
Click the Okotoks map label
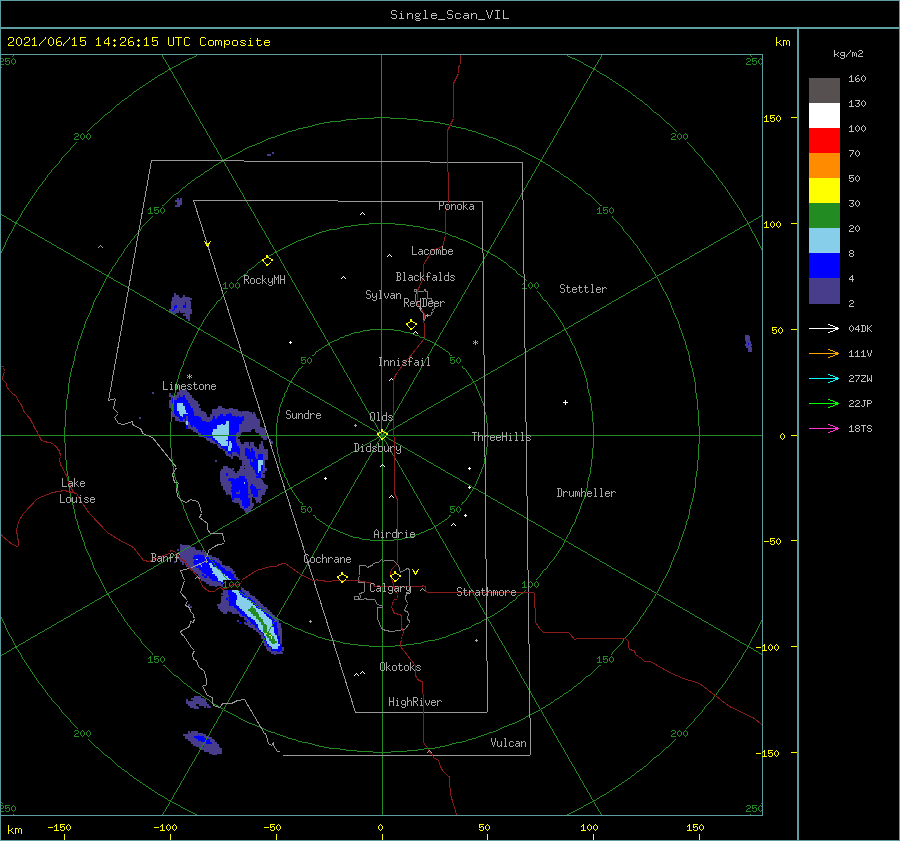(x=400, y=667)
